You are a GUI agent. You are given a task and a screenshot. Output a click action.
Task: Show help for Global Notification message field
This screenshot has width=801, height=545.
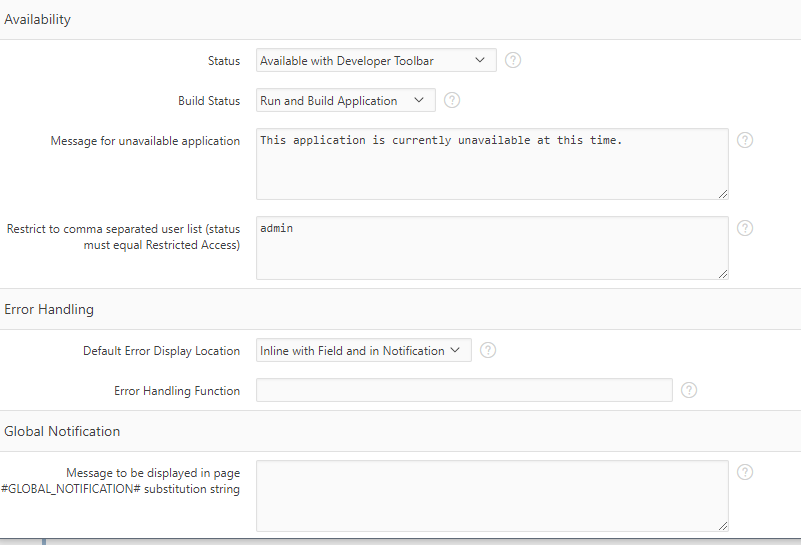pos(745,472)
